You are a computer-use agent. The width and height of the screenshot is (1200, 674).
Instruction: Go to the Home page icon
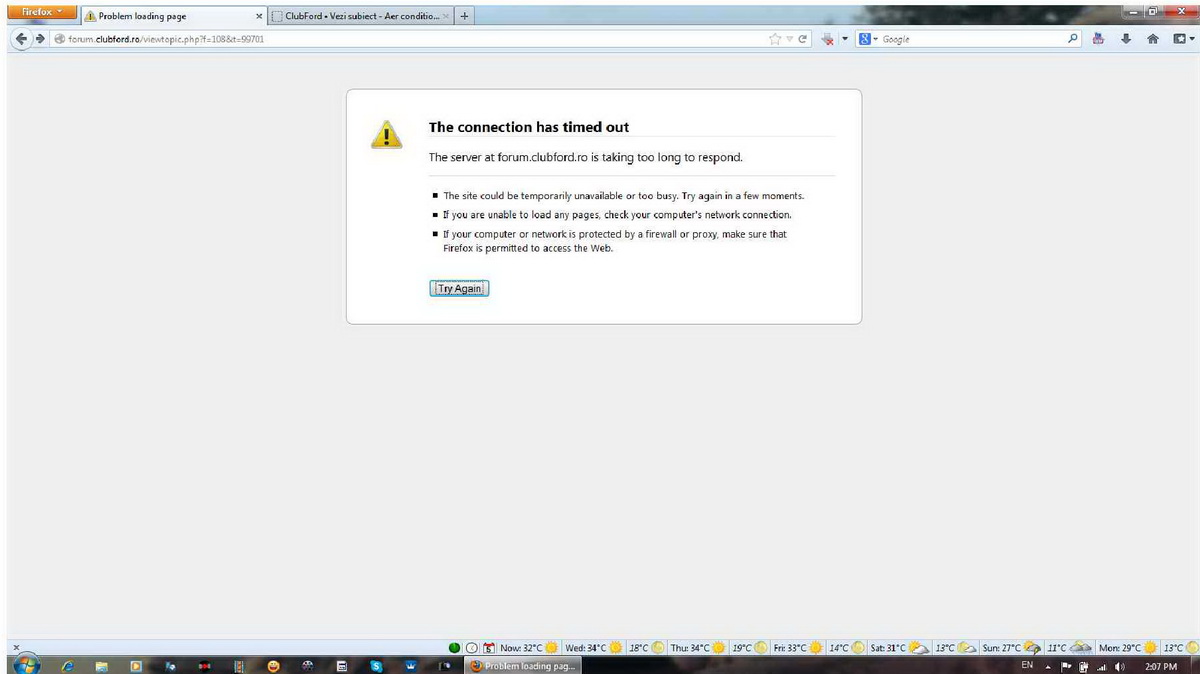(x=1152, y=39)
